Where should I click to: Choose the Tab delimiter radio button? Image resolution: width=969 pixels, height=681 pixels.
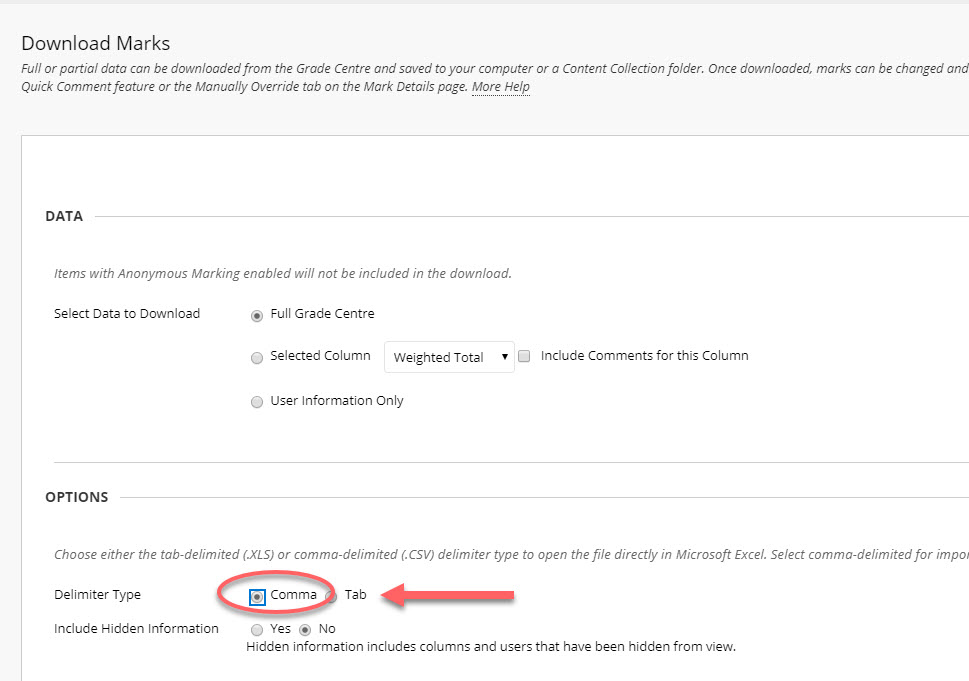[x=331, y=596]
